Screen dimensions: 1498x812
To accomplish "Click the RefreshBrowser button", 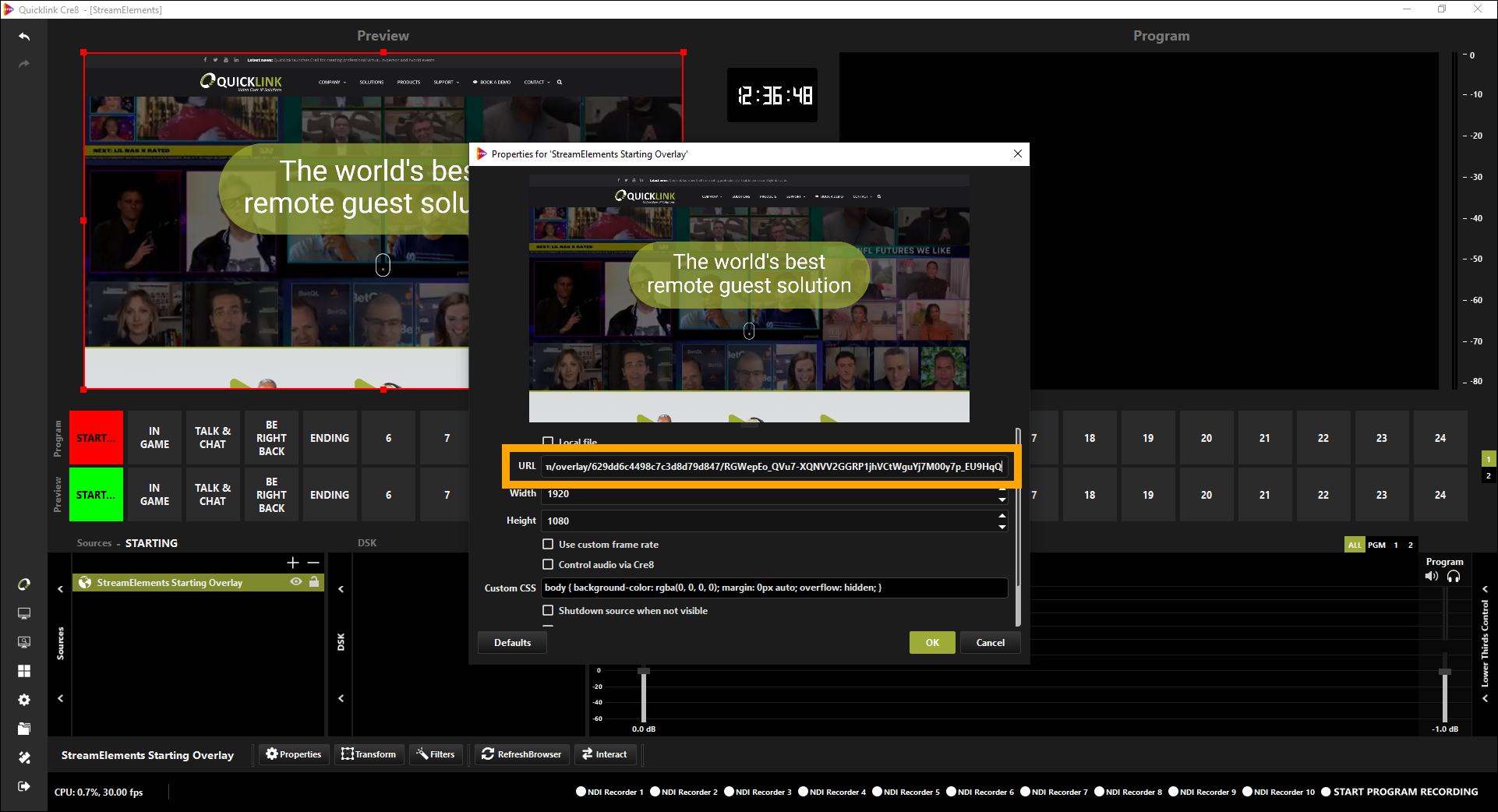I will [x=521, y=754].
